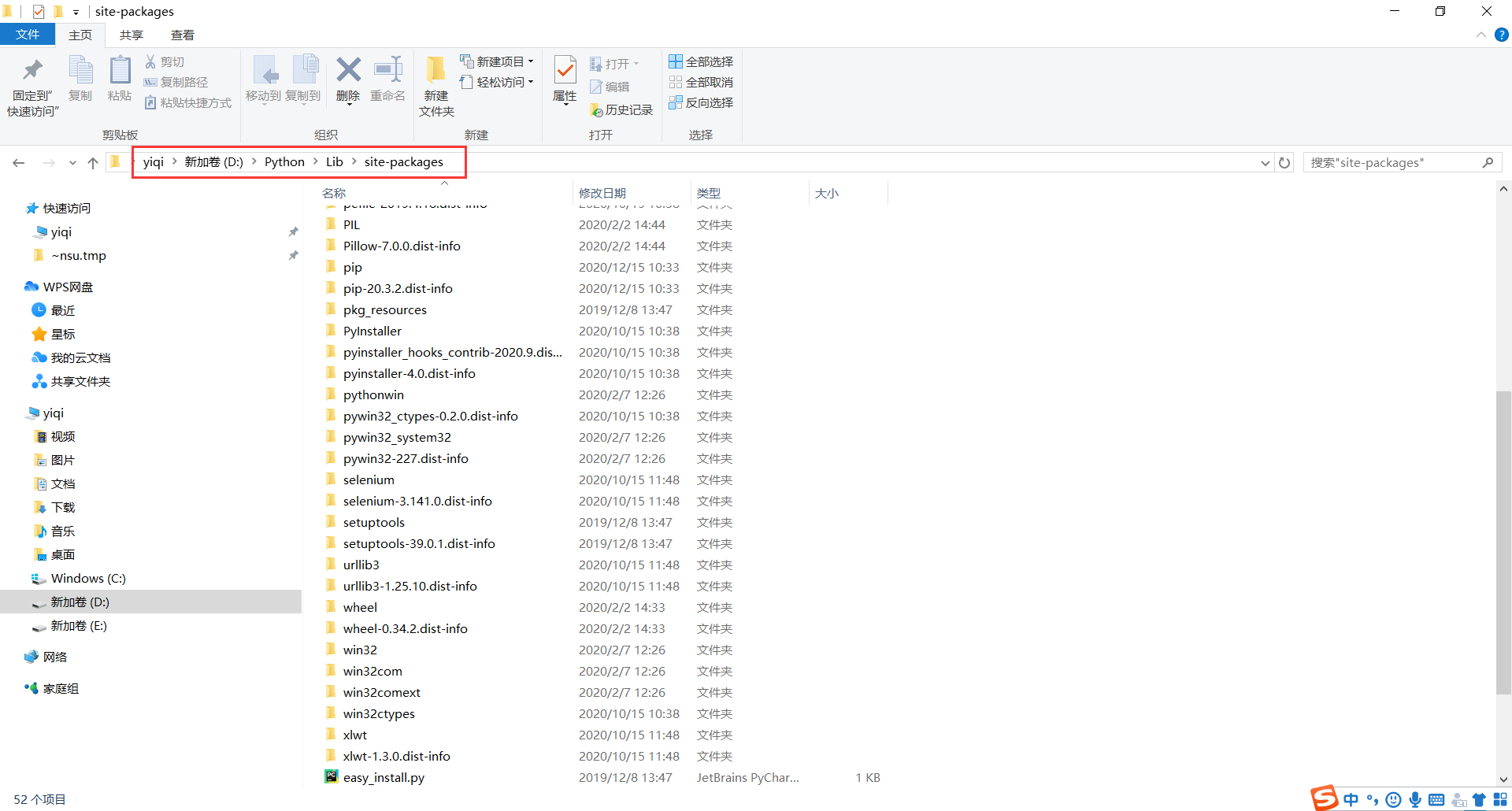Sort by the Type (类型) column header
This screenshot has height=811, width=1512.
point(709,193)
